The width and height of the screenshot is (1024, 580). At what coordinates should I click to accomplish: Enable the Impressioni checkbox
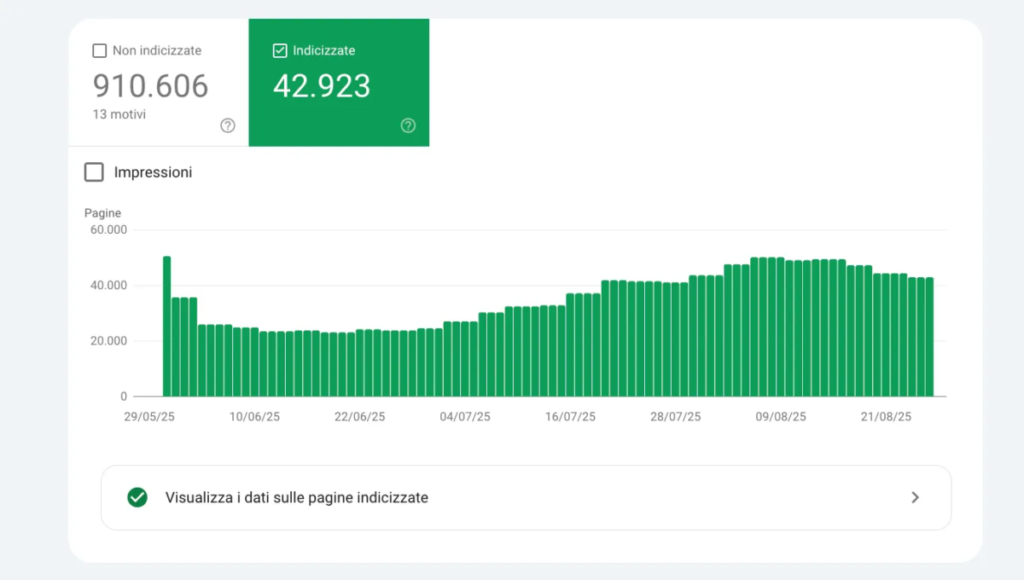click(94, 172)
